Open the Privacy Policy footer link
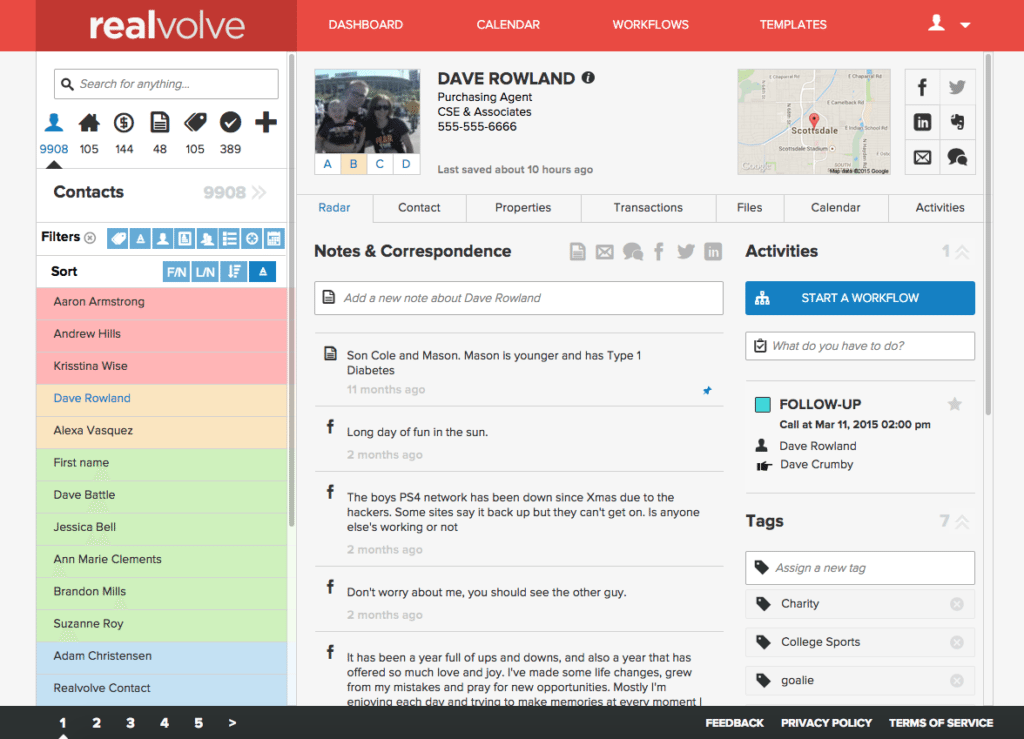1024x739 pixels. pyautogui.click(x=826, y=723)
